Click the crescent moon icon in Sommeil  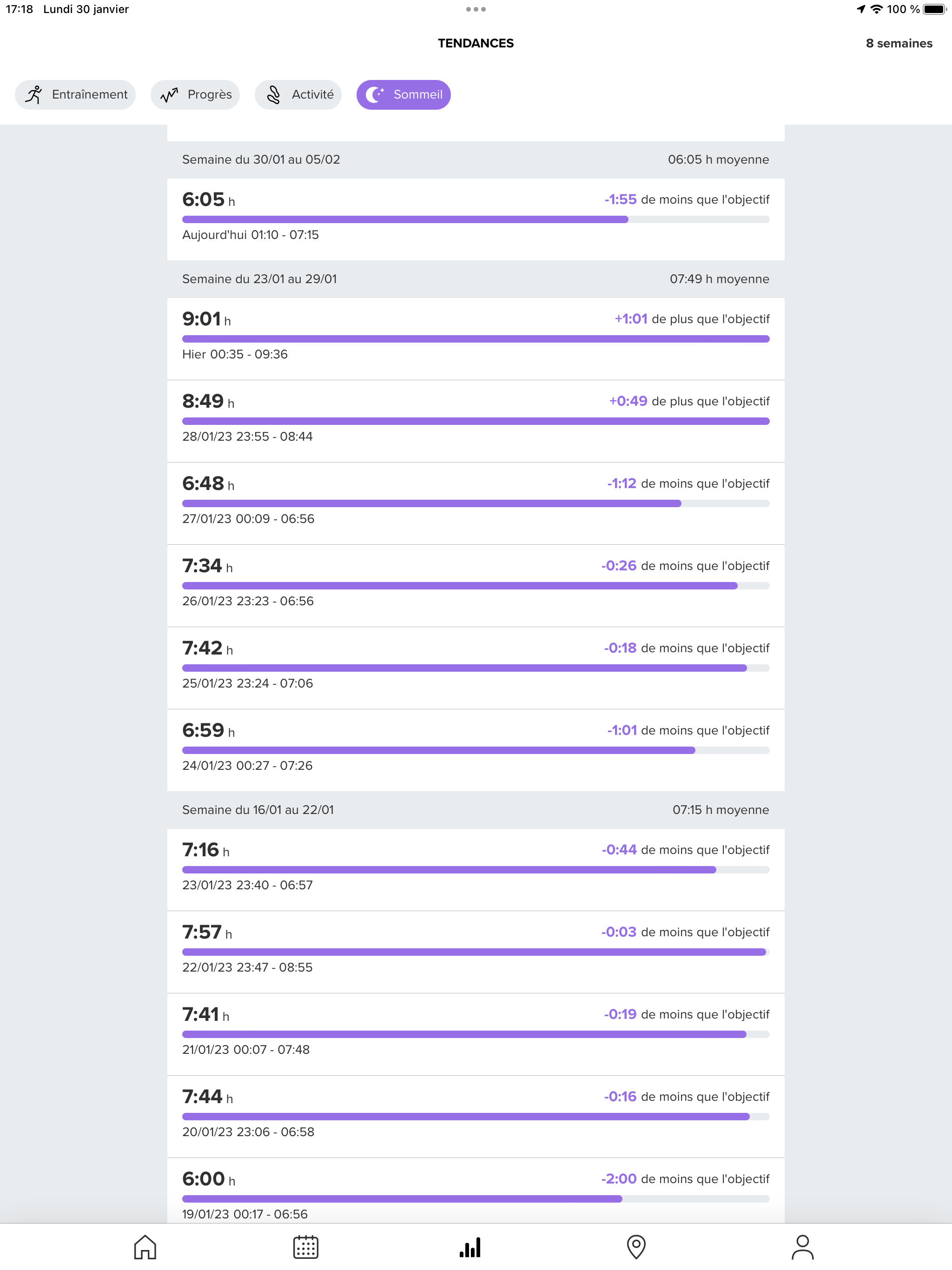375,94
